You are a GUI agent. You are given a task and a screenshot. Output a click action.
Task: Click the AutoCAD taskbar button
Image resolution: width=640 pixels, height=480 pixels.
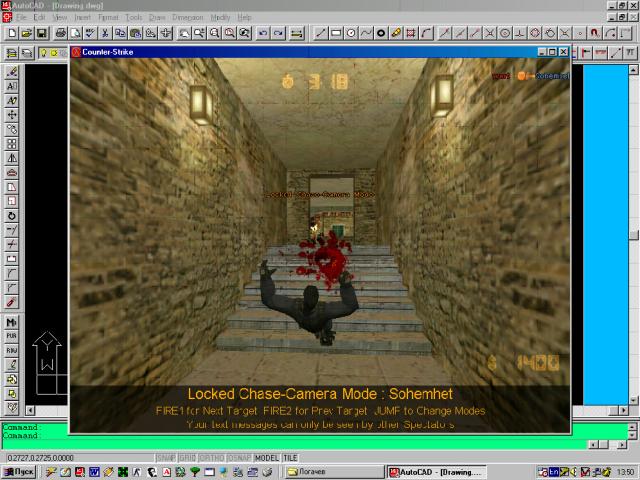pos(437,472)
